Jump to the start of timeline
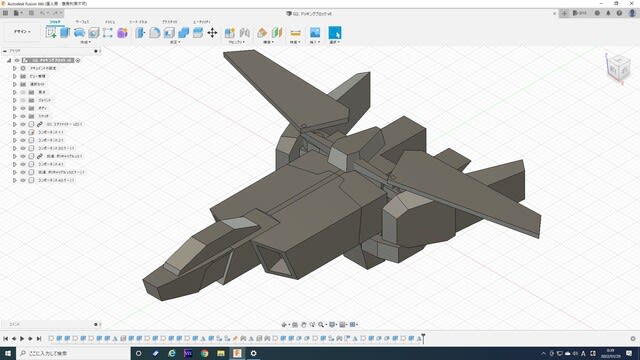Image resolution: width=640 pixels, height=360 pixels. coord(6,338)
